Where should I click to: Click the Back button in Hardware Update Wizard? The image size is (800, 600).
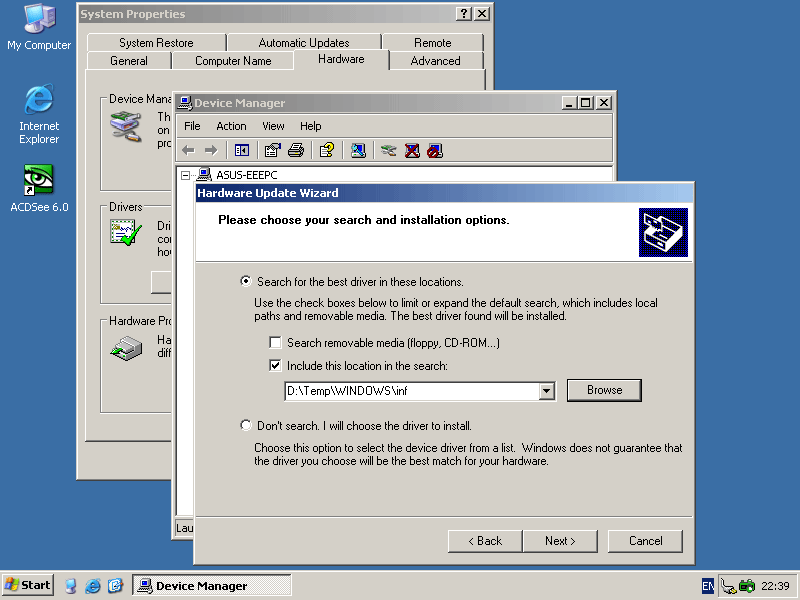(485, 541)
